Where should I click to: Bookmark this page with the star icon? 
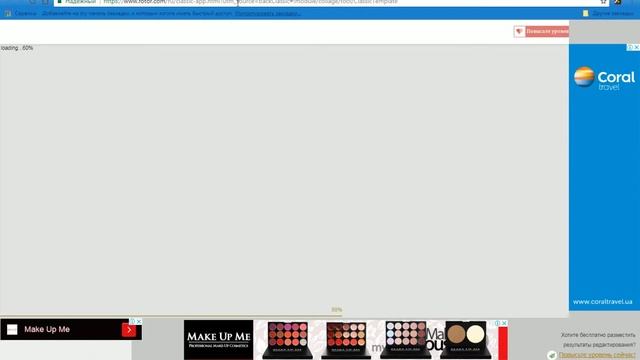tap(603, 2)
